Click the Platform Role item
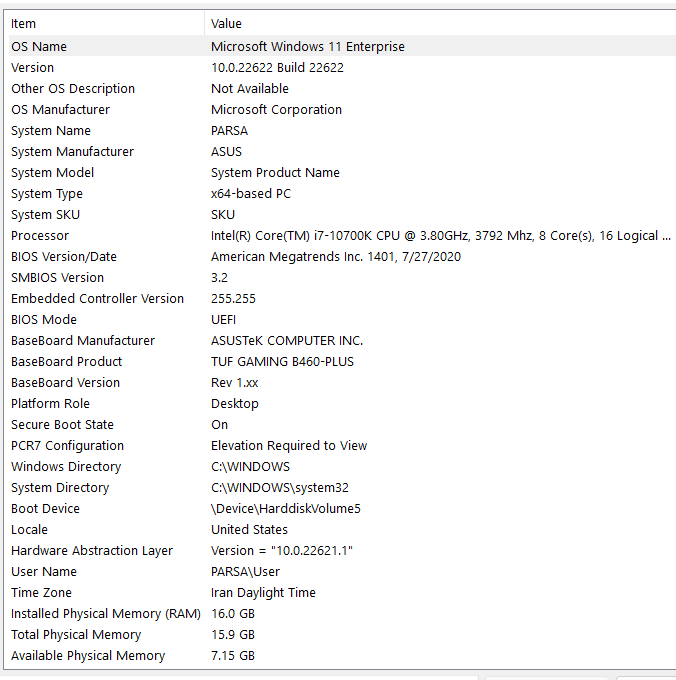This screenshot has width=676, height=680. pos(50,404)
